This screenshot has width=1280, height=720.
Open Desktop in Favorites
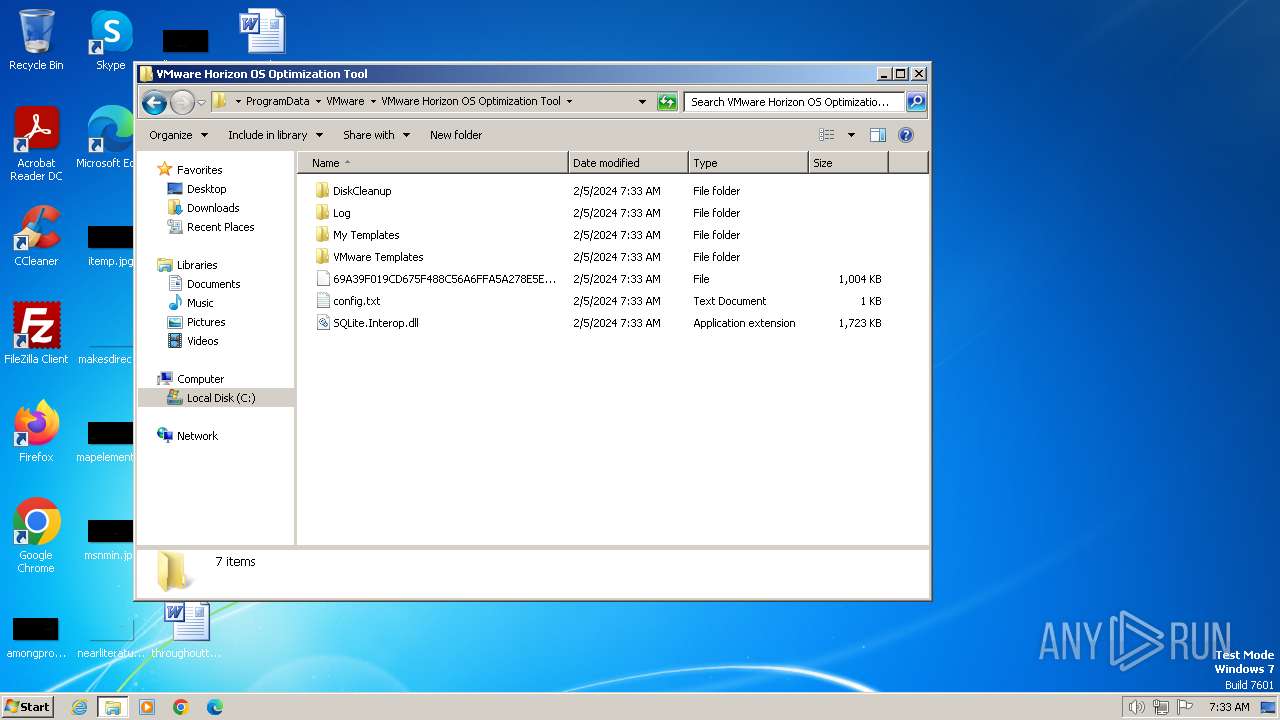[x=206, y=189]
